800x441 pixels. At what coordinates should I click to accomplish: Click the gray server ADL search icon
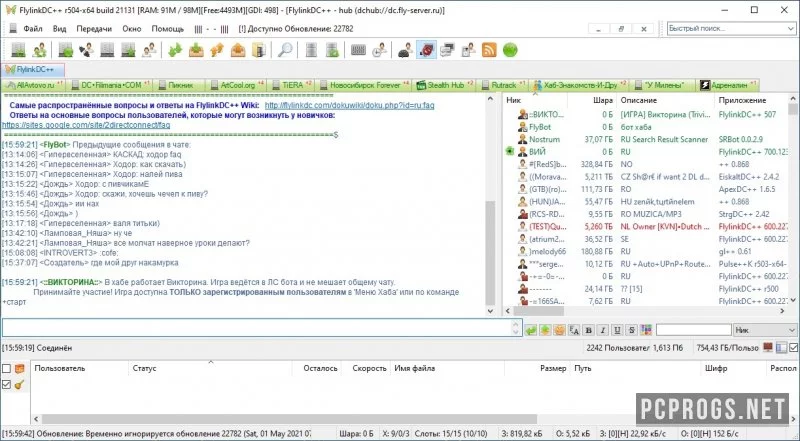coord(311,50)
